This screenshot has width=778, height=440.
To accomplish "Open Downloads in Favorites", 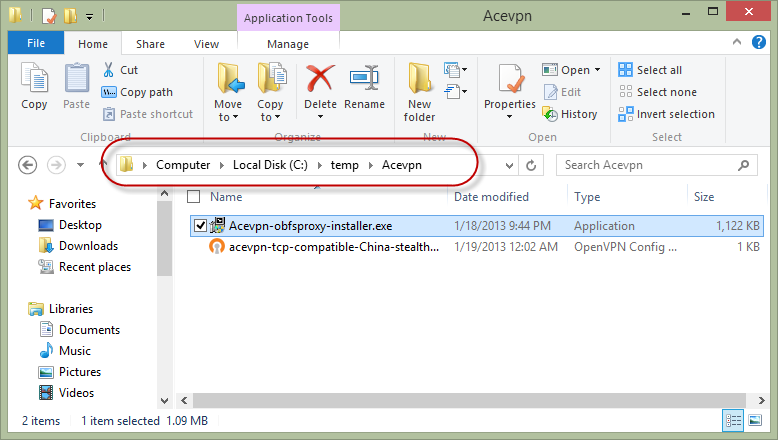I will [x=78, y=246].
